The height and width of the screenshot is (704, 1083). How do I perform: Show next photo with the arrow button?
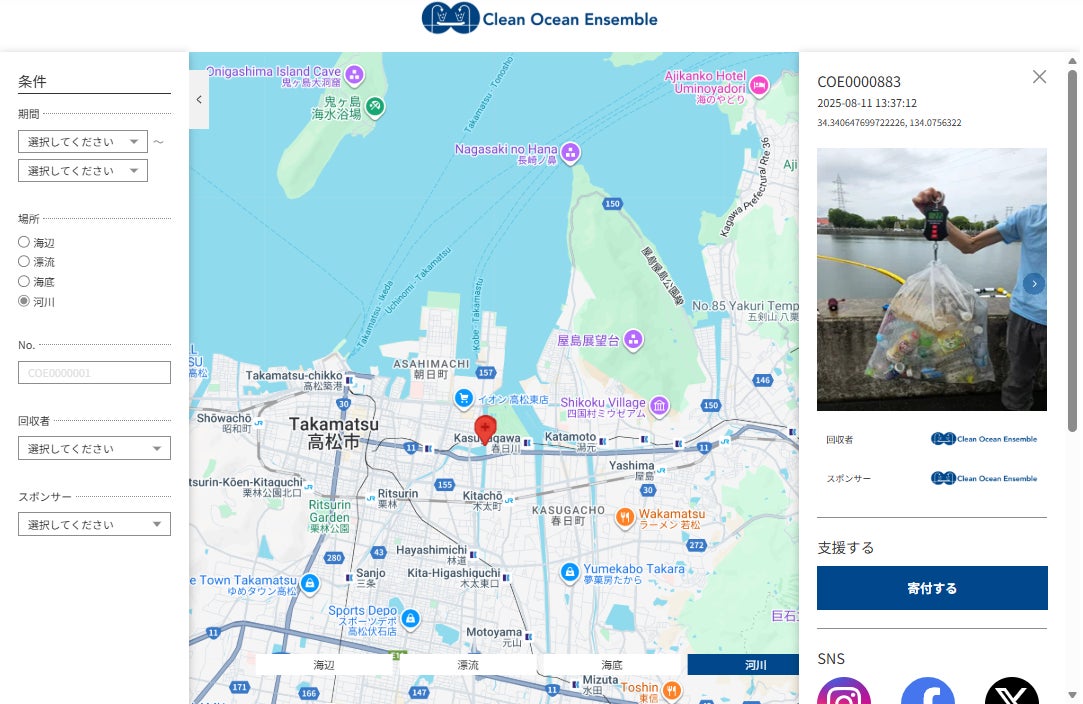[1034, 284]
